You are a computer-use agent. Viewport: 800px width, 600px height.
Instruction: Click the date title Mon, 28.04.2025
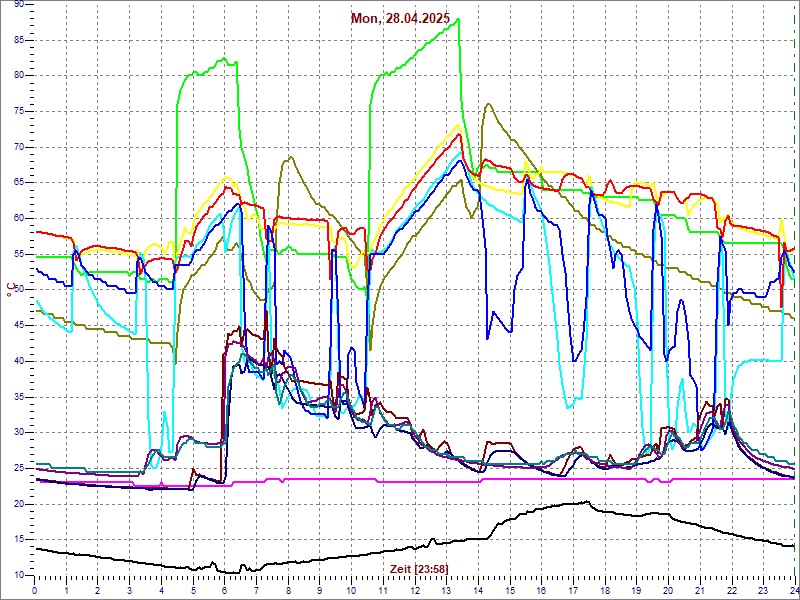pyautogui.click(x=400, y=18)
